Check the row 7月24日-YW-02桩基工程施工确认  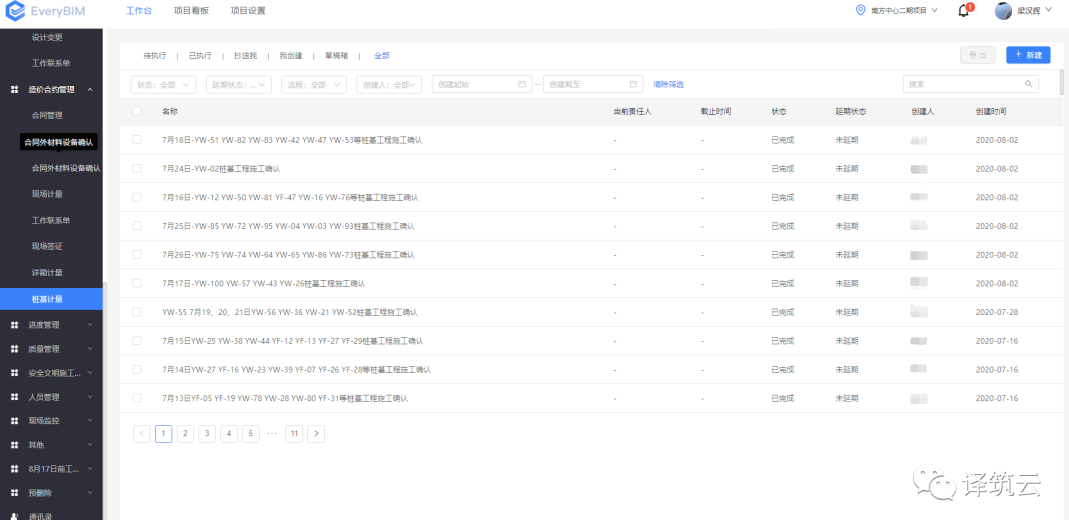click(137, 168)
